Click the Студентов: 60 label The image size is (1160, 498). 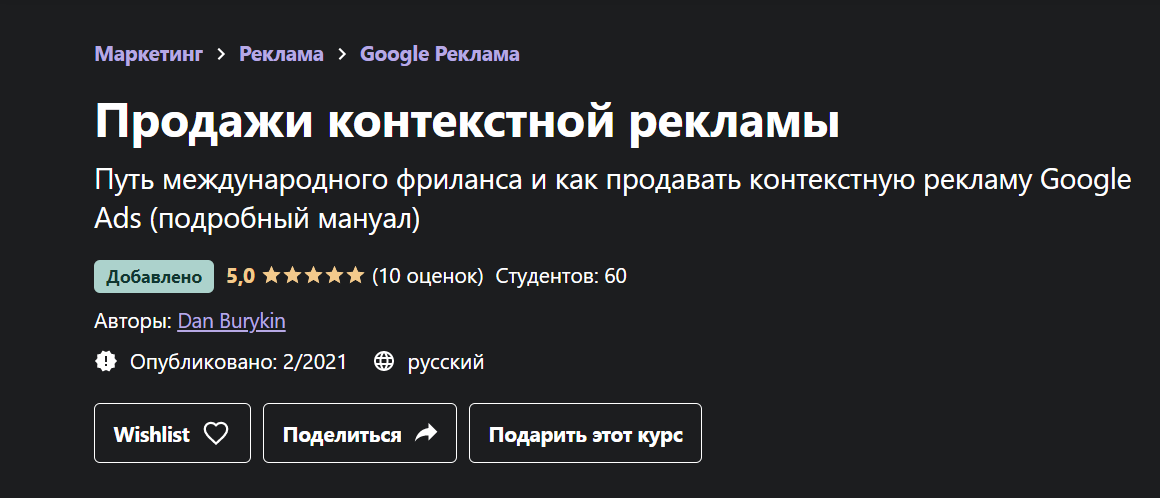pyautogui.click(x=561, y=276)
